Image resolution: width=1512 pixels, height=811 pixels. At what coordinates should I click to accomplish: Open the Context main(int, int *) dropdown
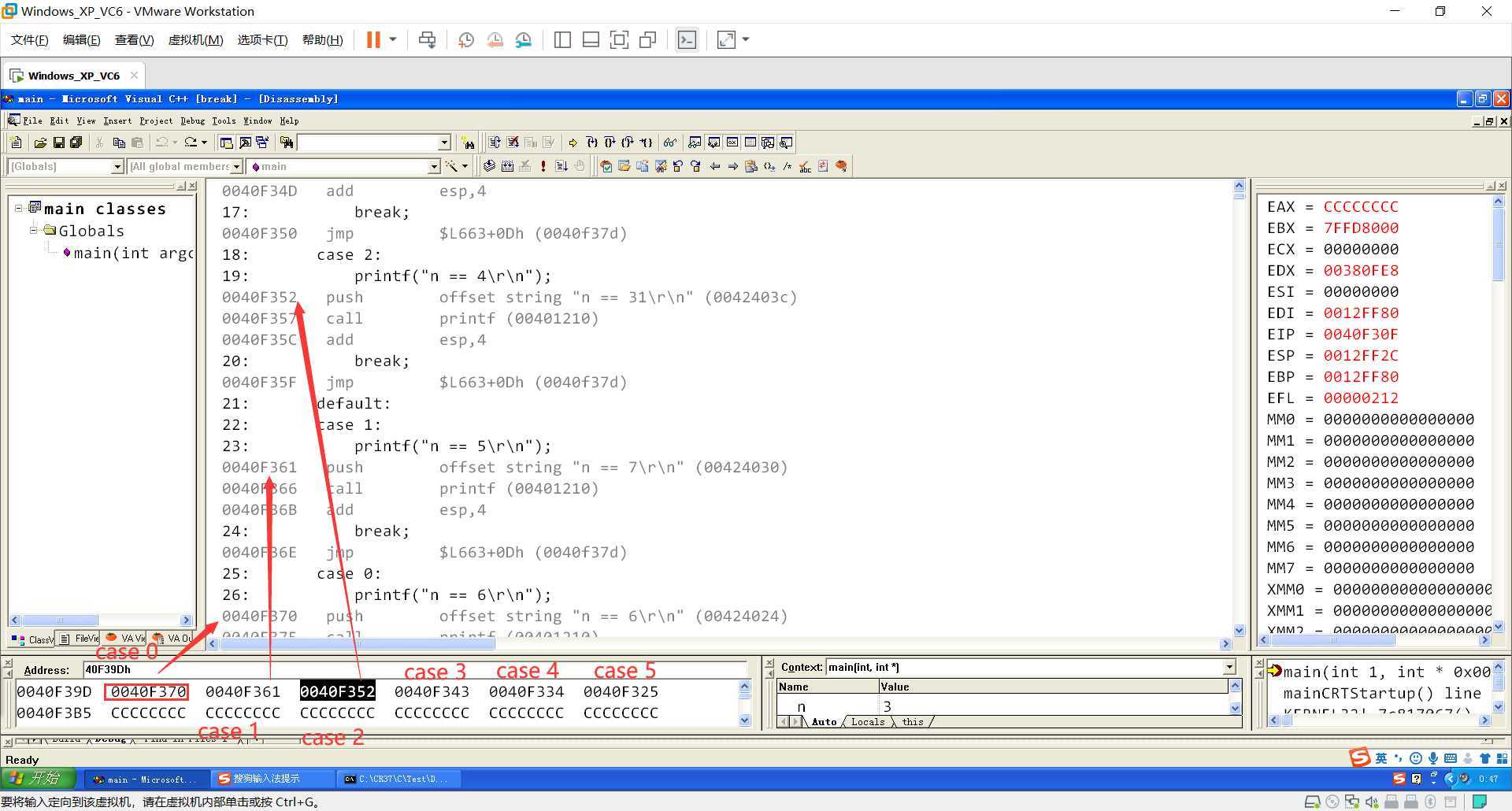[1229, 667]
